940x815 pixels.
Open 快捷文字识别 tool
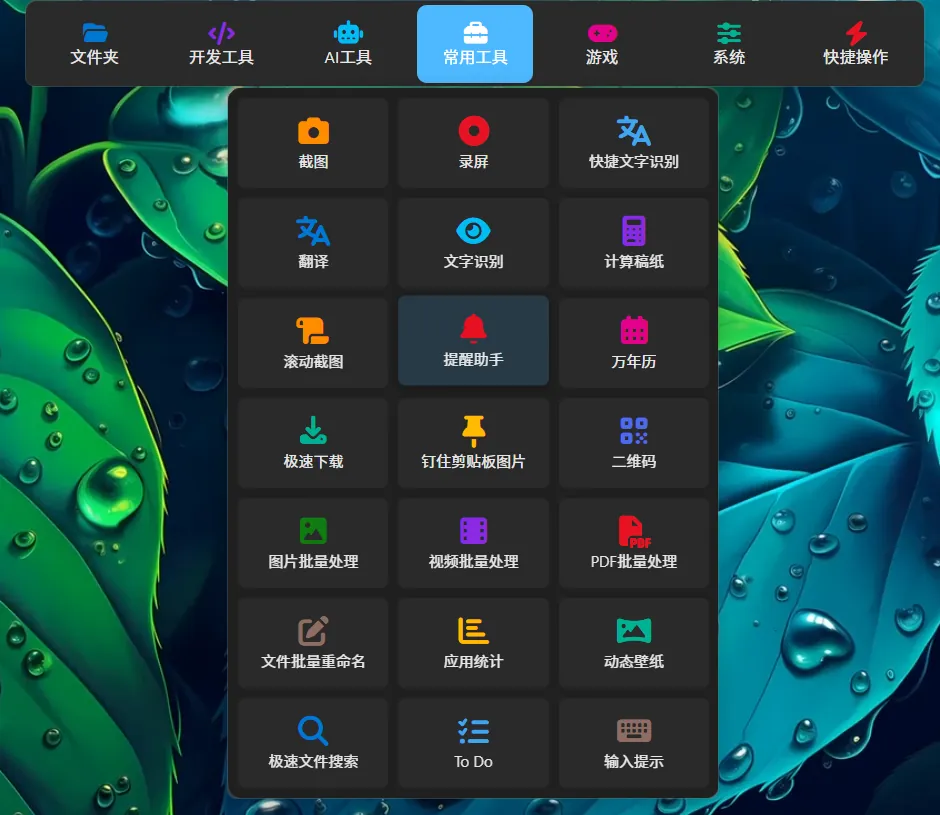tap(634, 143)
